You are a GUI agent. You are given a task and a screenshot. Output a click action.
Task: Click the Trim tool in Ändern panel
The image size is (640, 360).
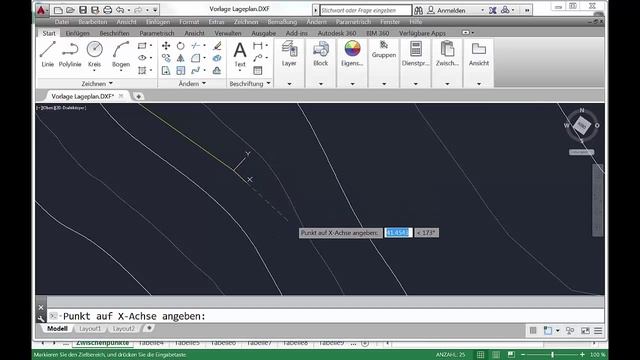(x=196, y=46)
